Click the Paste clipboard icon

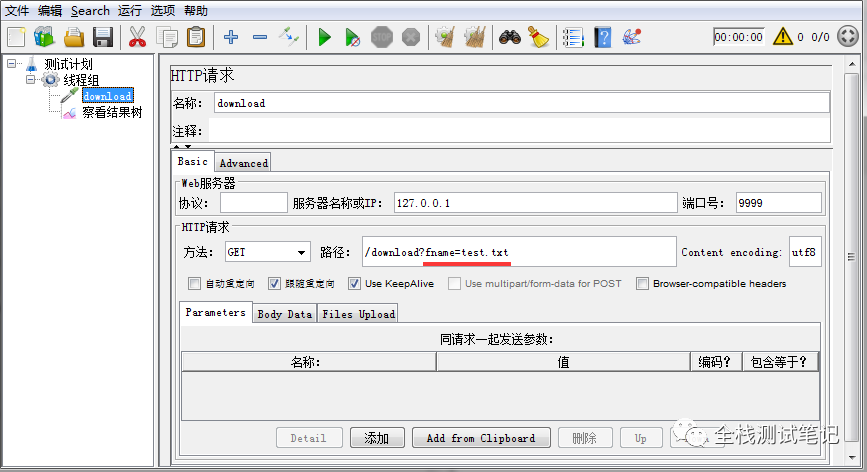coord(196,37)
